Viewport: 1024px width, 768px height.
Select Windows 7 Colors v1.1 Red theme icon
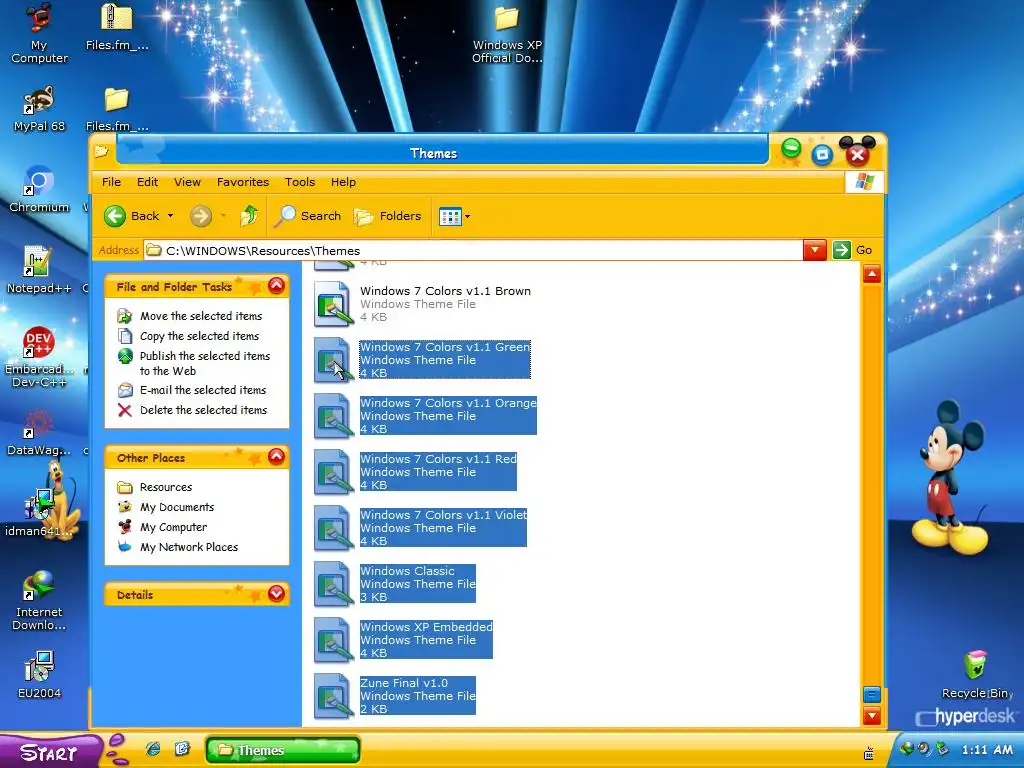pos(333,472)
